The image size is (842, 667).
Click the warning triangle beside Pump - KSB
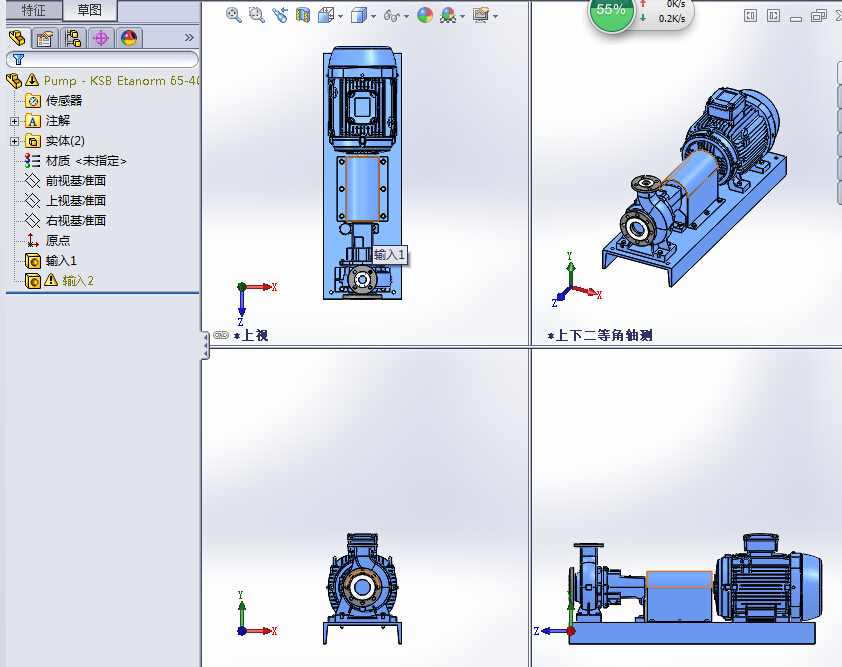tap(32, 80)
